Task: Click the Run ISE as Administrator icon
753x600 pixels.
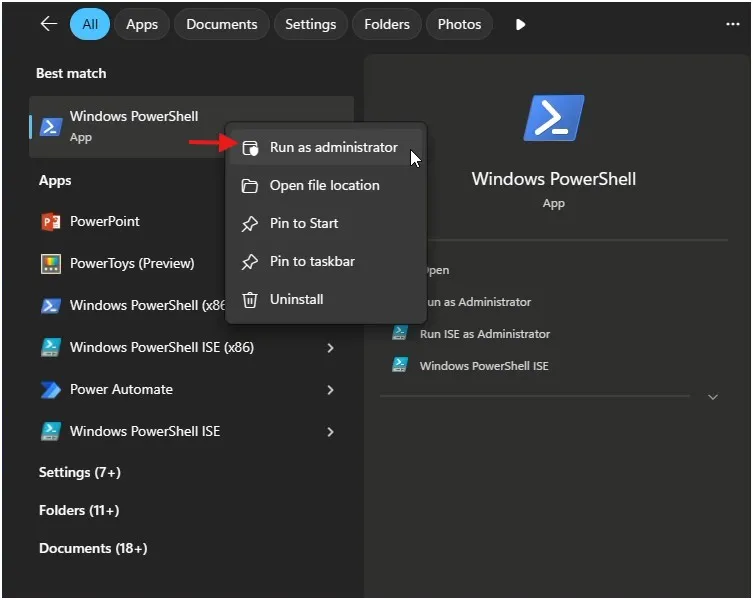Action: coord(400,332)
